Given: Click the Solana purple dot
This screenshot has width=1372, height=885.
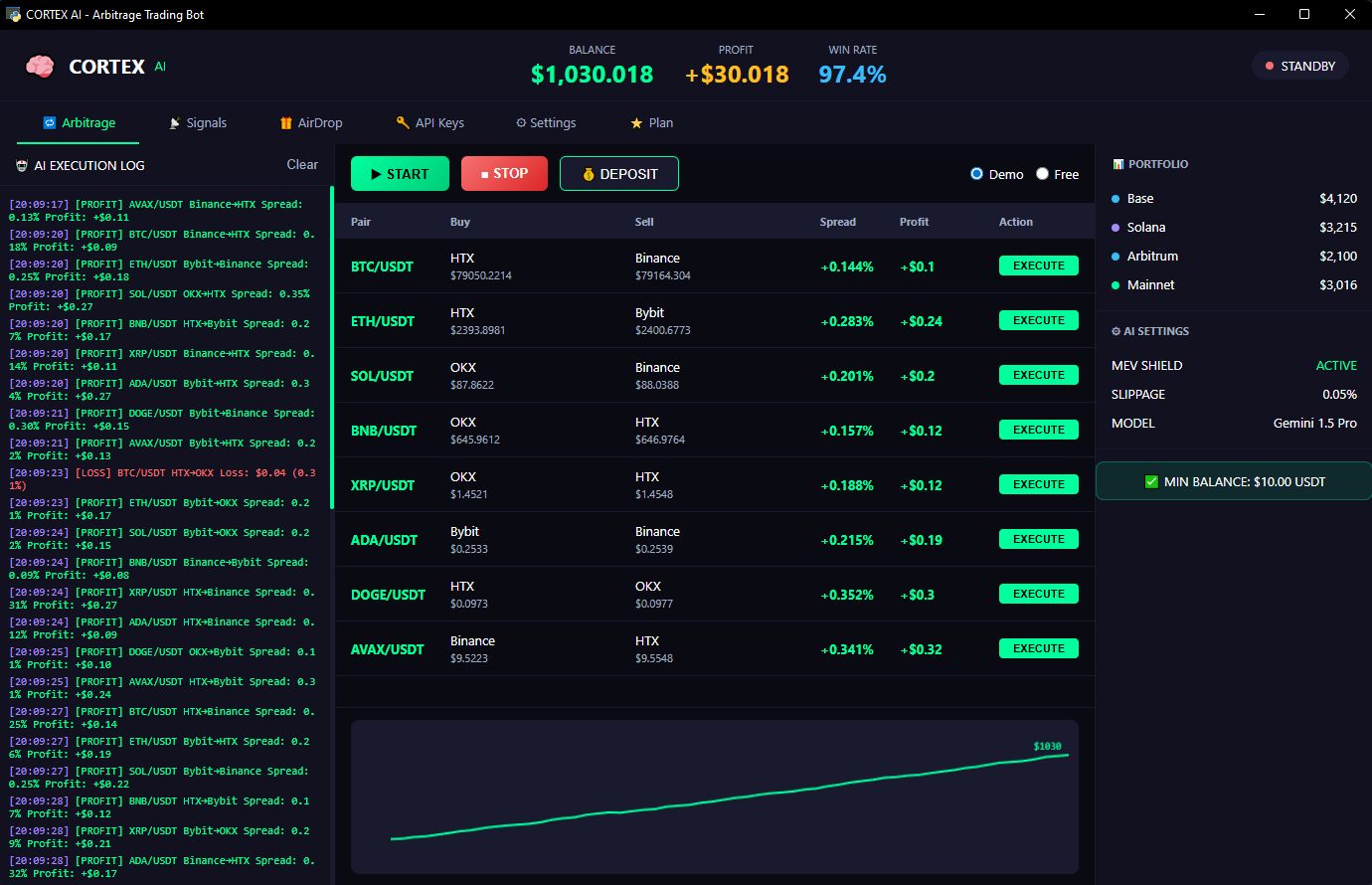Looking at the screenshot, I should (x=1115, y=228).
